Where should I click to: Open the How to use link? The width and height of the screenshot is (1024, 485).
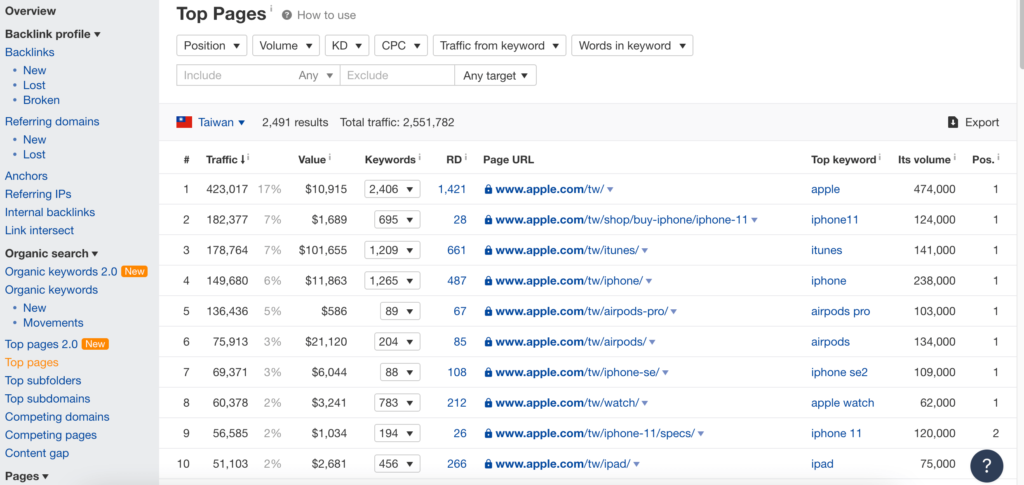click(327, 15)
